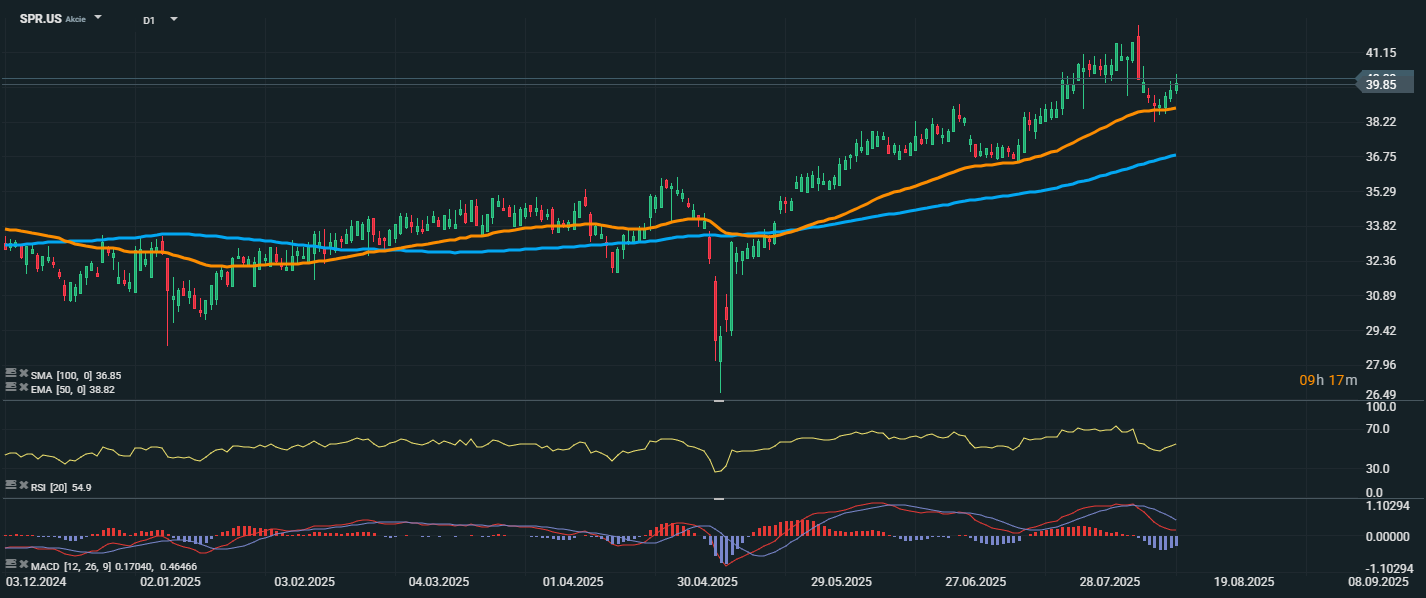The height and width of the screenshot is (598, 1426).
Task: Click the 36.75 price axis label
Action: [1381, 157]
